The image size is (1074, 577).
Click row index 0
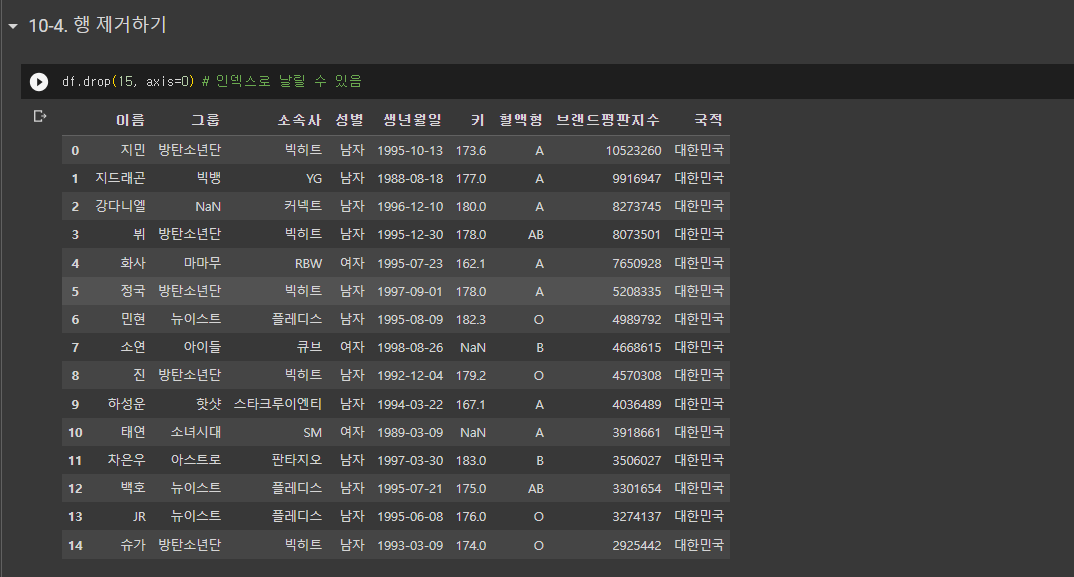point(75,151)
